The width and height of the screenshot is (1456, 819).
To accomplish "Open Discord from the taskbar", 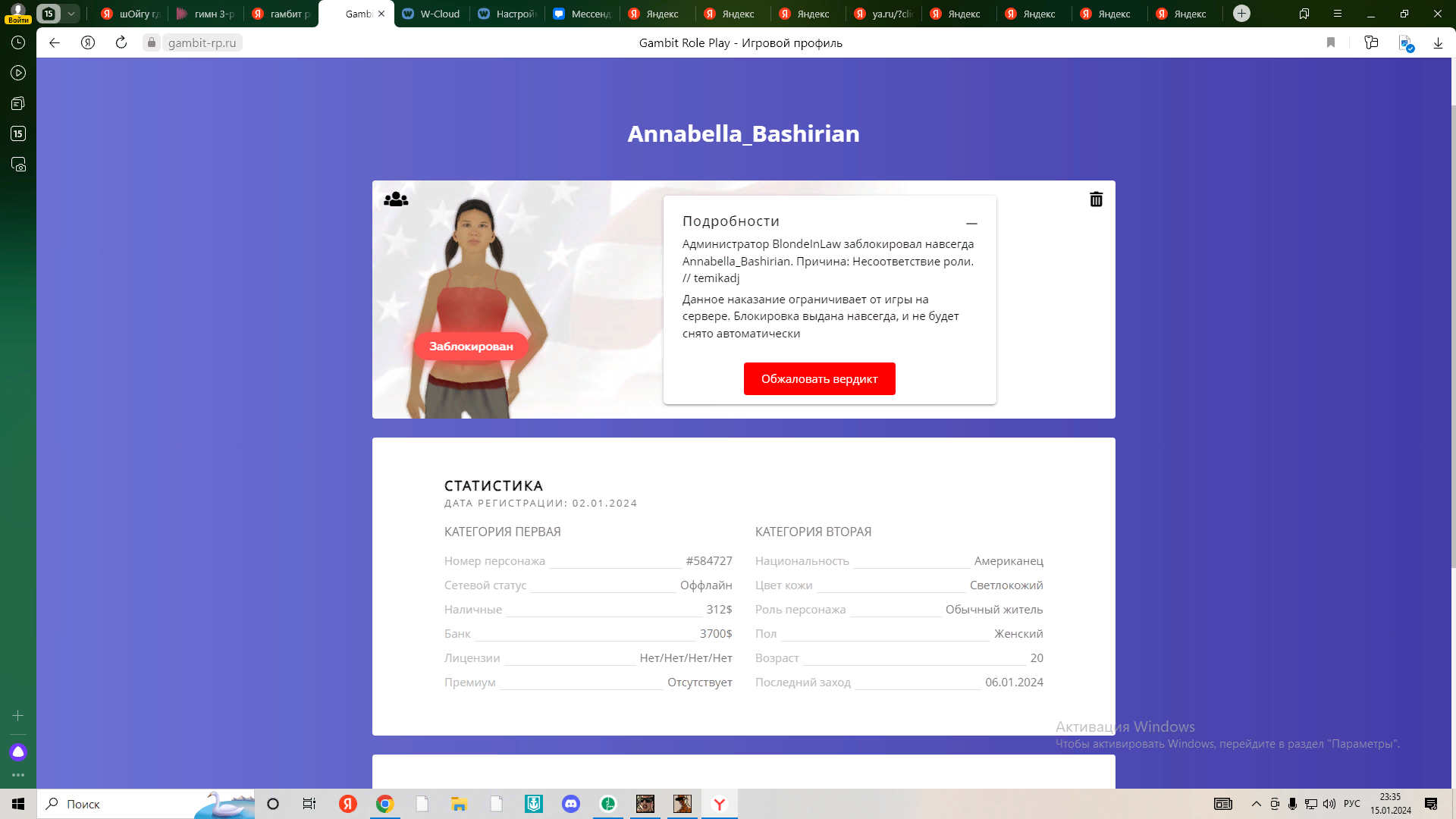I will pos(571,804).
